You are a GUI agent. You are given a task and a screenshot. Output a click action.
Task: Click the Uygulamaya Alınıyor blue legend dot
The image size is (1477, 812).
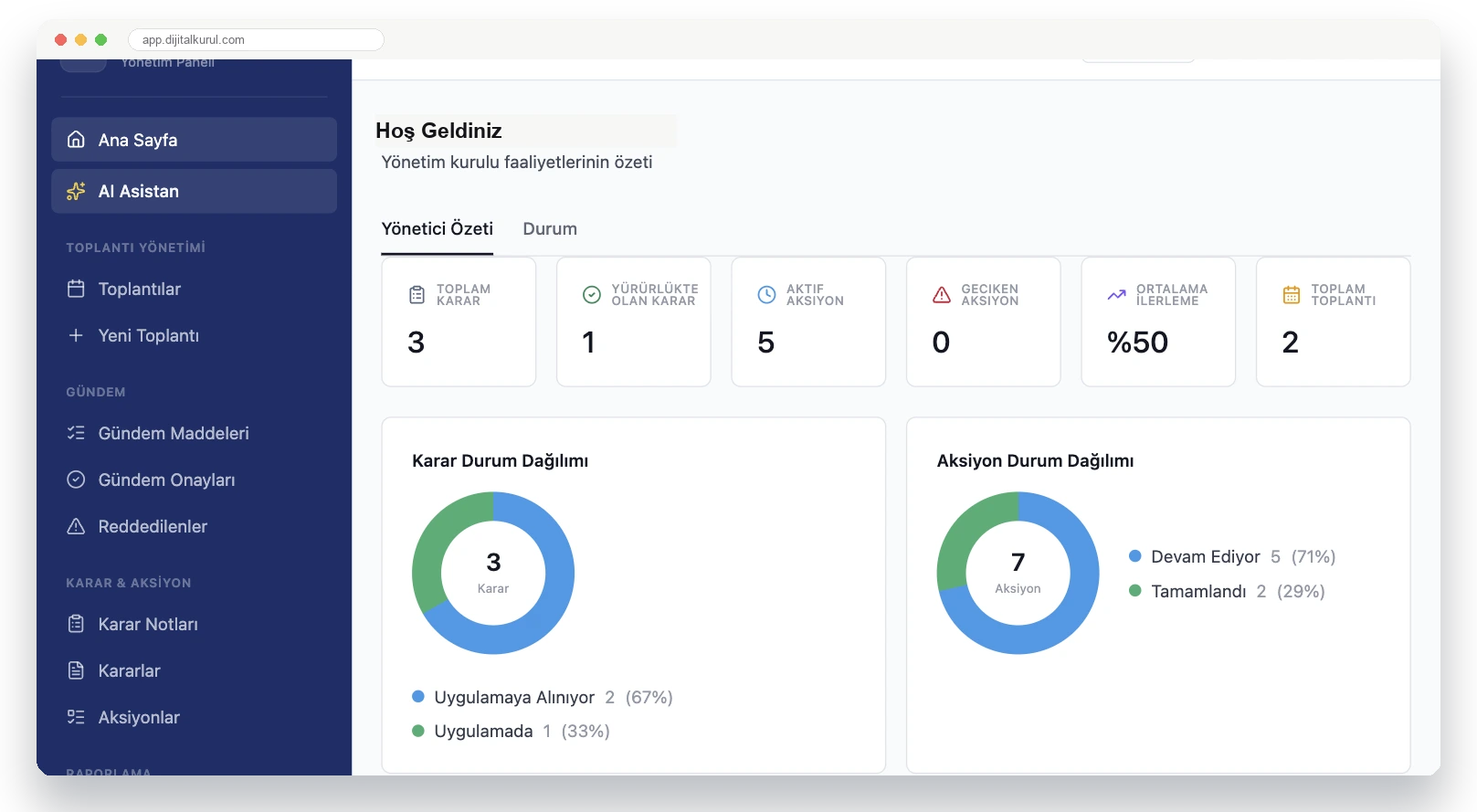418,697
